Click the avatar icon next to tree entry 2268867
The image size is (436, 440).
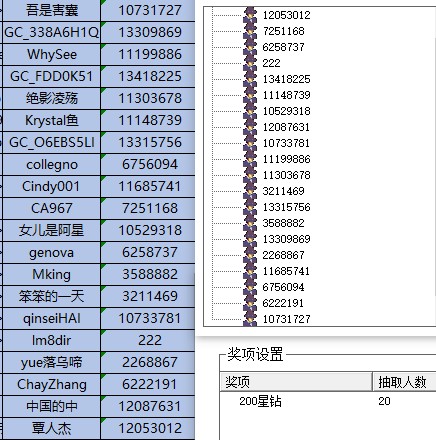[x=250, y=255]
